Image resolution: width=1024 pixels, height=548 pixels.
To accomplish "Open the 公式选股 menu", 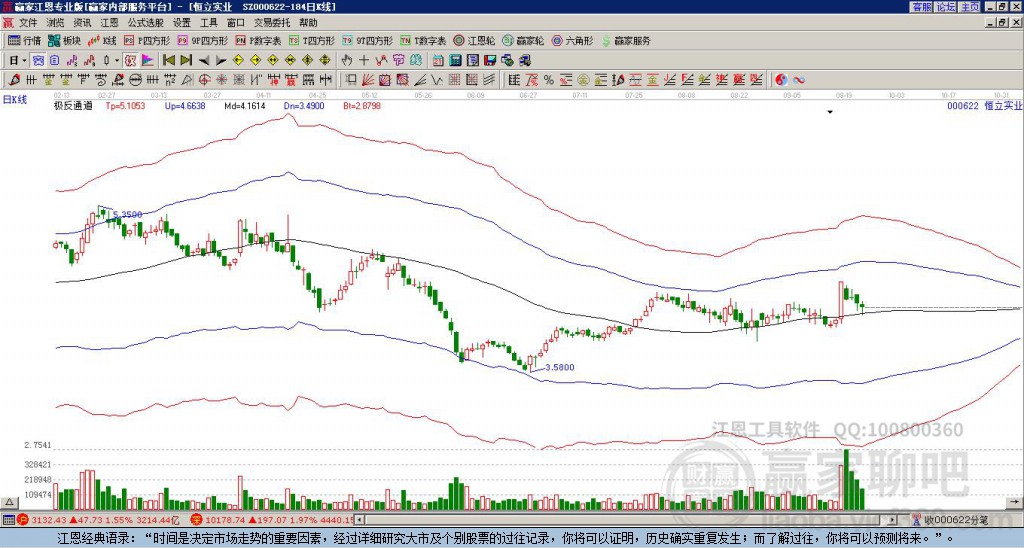I will pyautogui.click(x=146, y=23).
